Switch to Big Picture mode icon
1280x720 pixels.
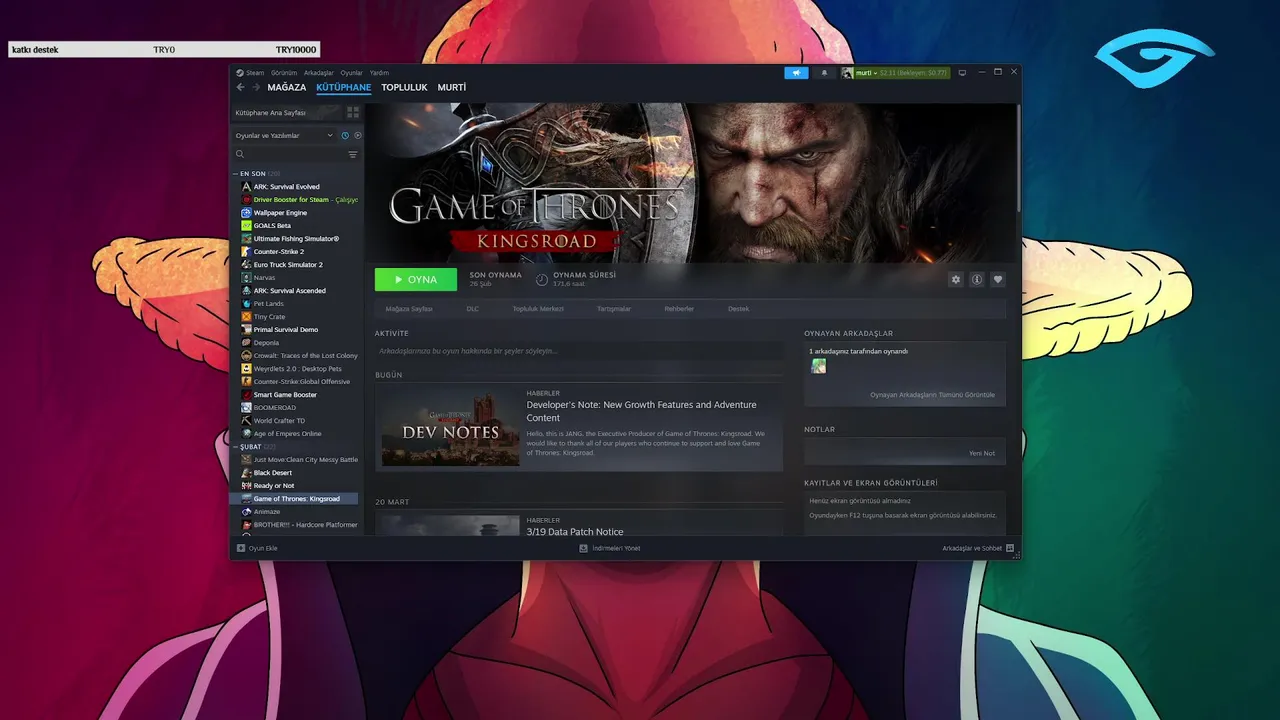(x=962, y=73)
